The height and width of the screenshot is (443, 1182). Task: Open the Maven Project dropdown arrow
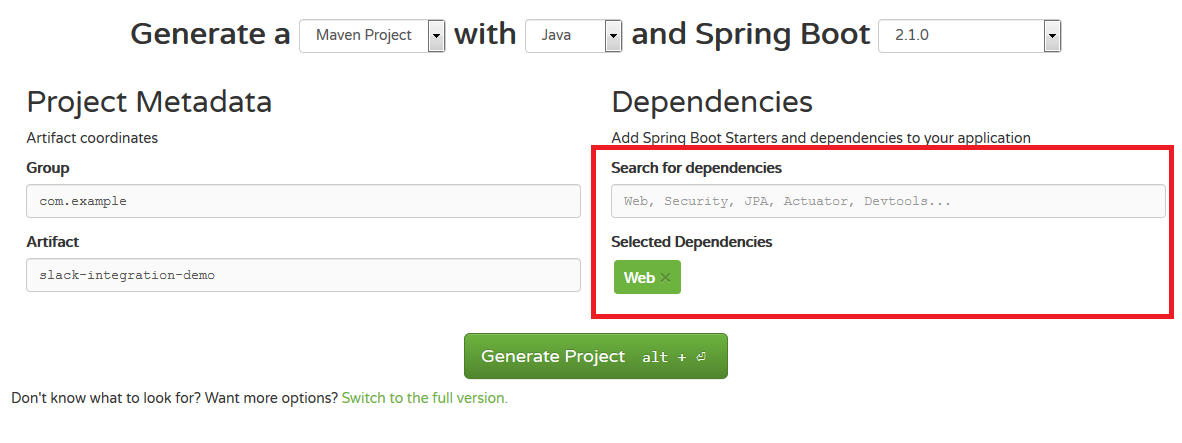436,35
